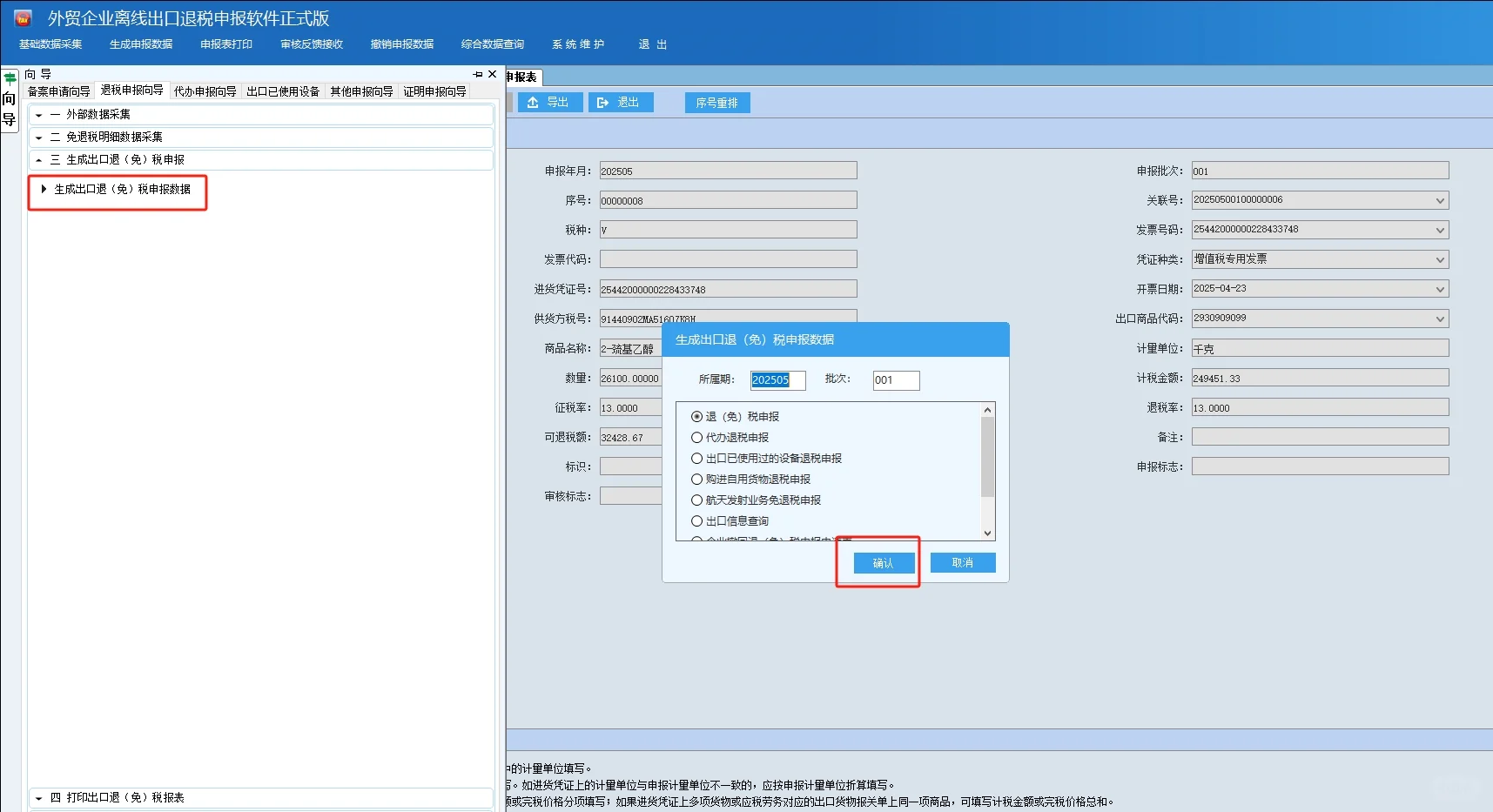This screenshot has height=812, width=1493.
Task: Switch to 其他申报向导 tab
Action: tap(361, 91)
